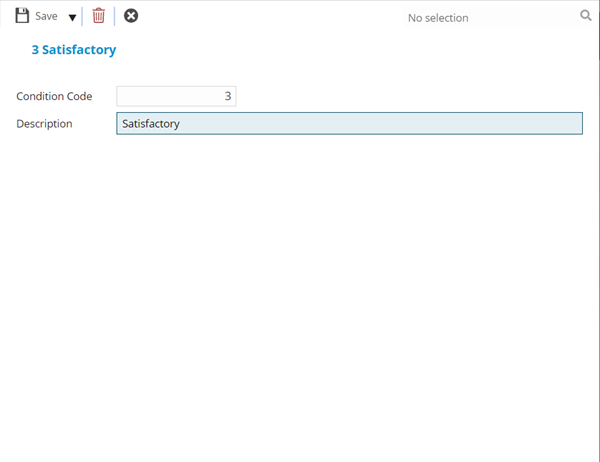The image size is (600, 462).
Task: Click the floppy disk Save icon
Action: [22, 16]
